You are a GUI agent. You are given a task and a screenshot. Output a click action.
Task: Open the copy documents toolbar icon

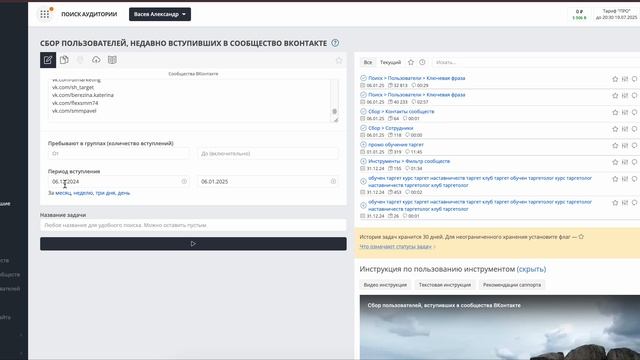(x=64, y=60)
